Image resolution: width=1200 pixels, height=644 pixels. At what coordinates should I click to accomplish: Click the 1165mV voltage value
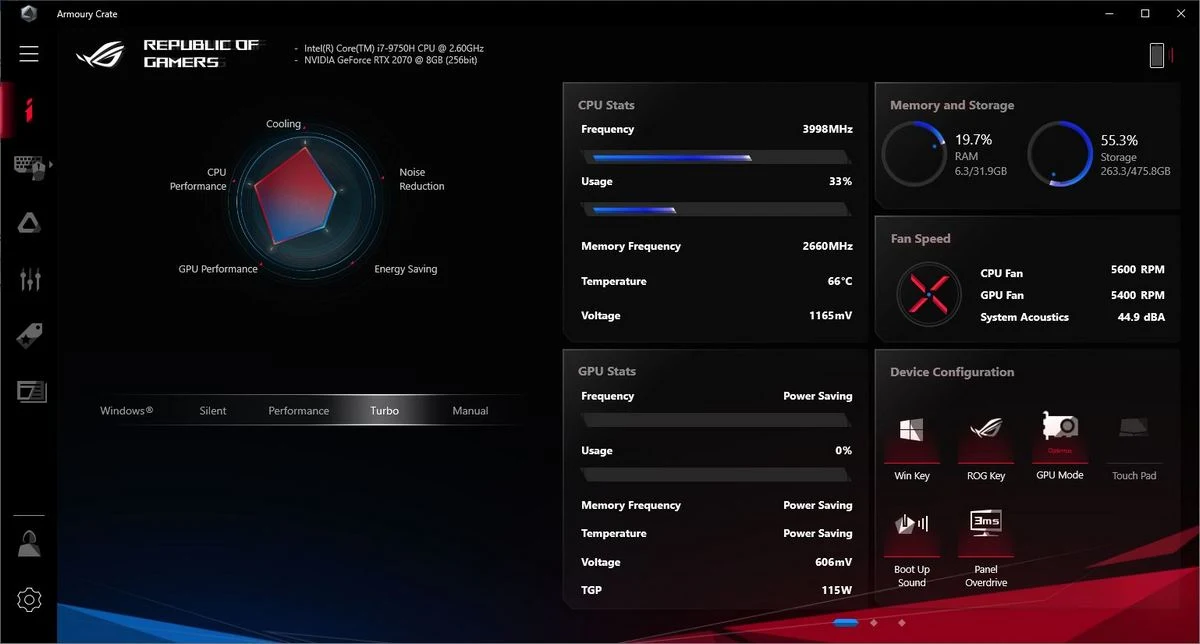pos(830,315)
